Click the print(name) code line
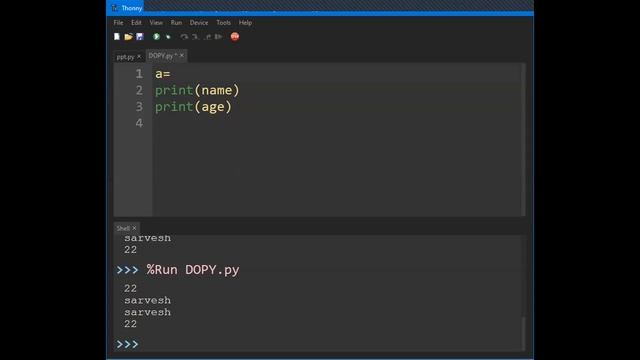This screenshot has height=360, width=640. [197, 90]
